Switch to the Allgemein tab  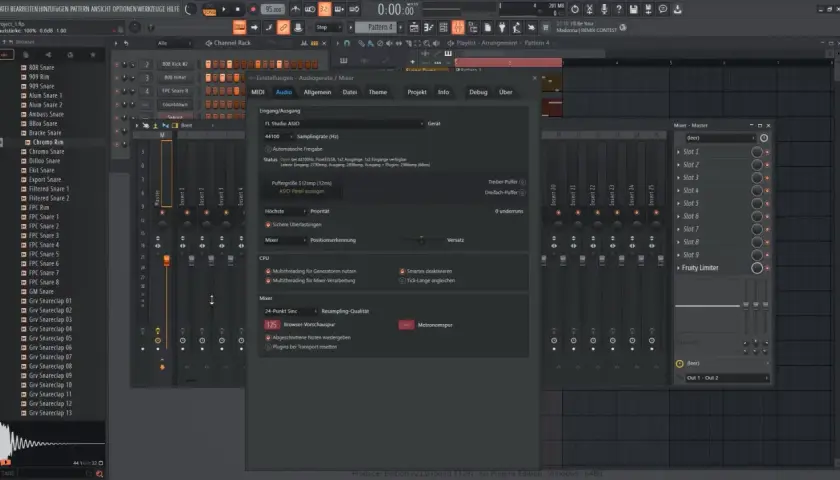point(317,92)
